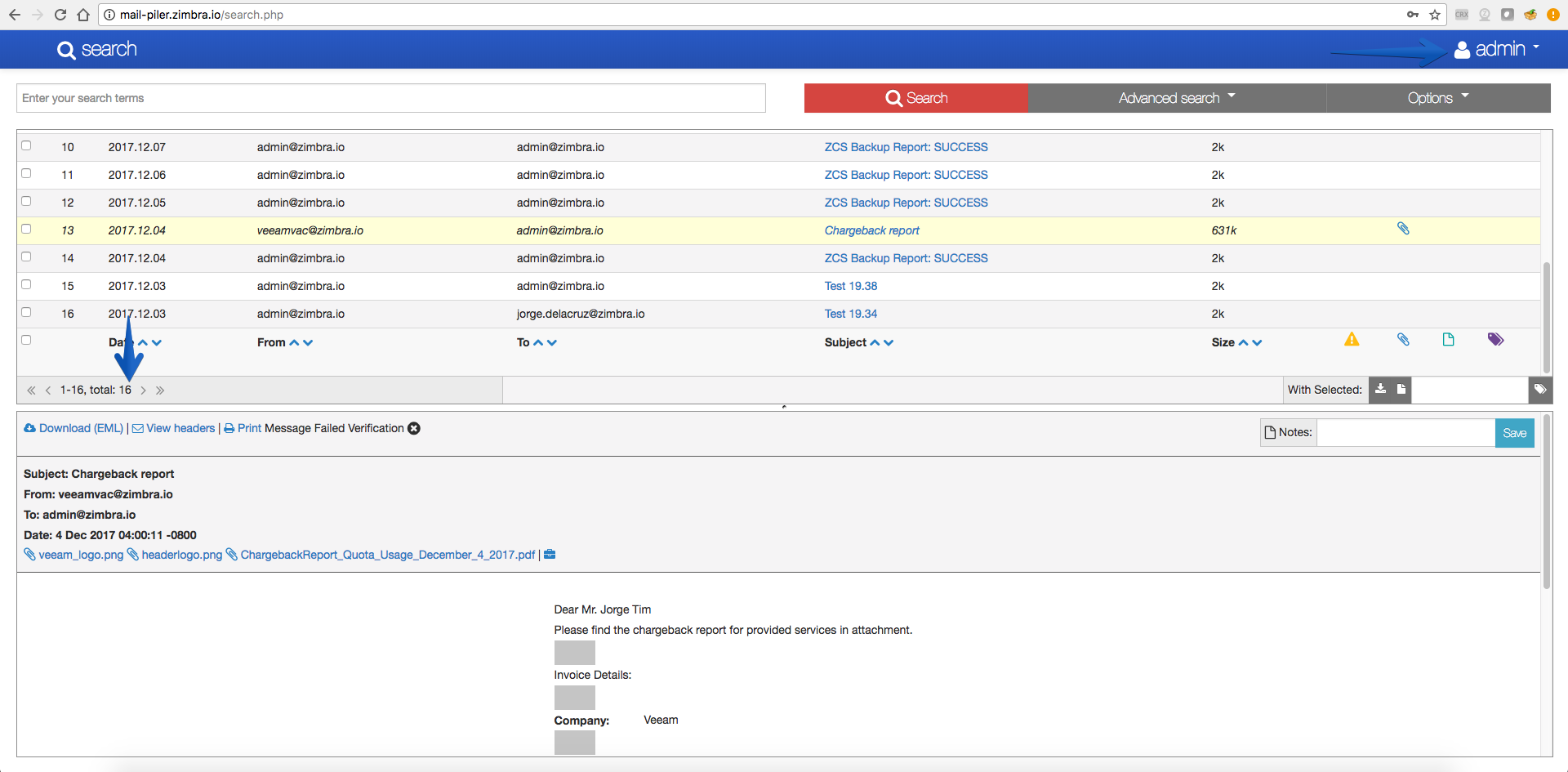The height and width of the screenshot is (772, 1568).
Task: Download the selected messages with the With Selected download icon
Action: click(x=1380, y=390)
